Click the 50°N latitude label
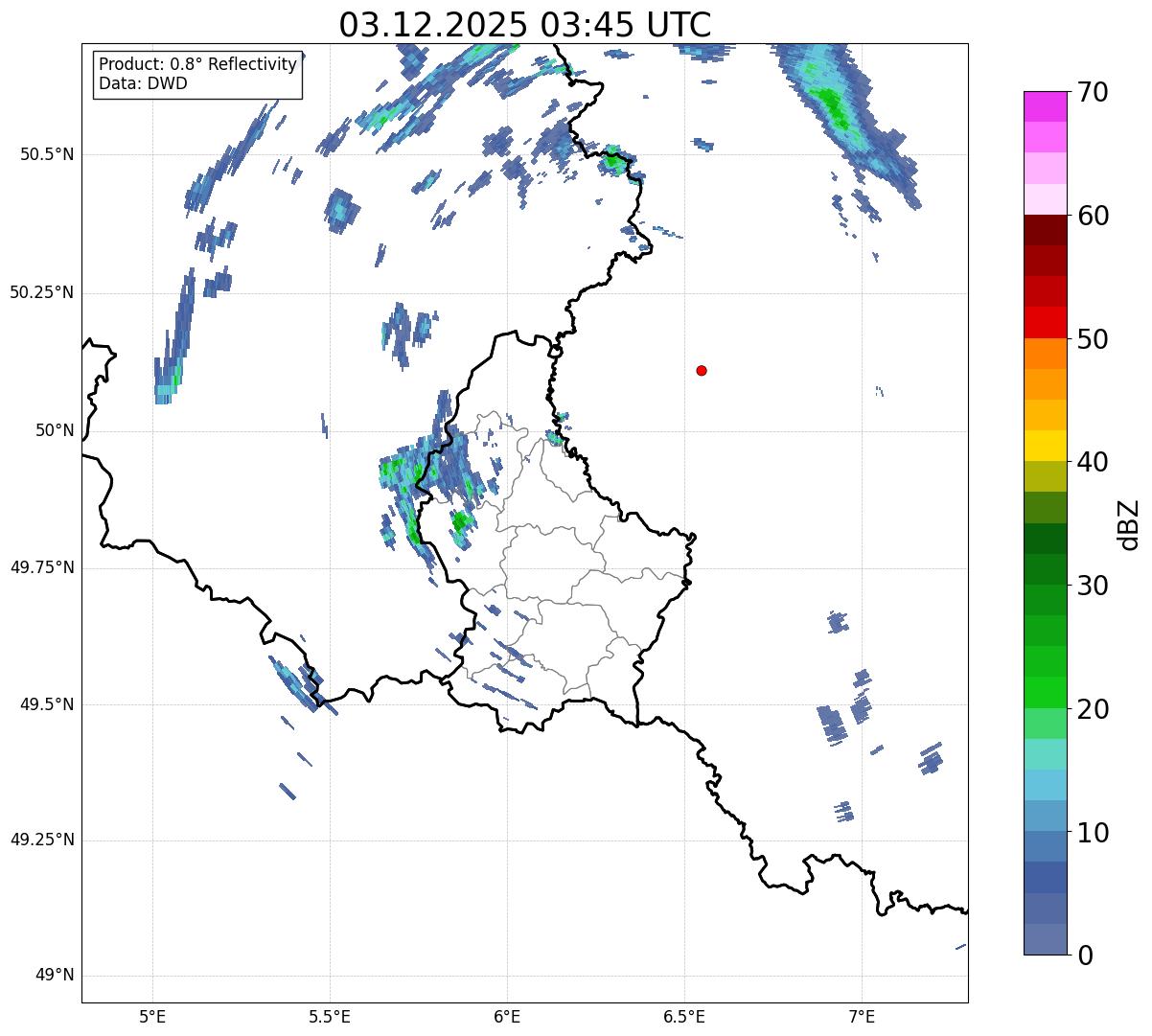This screenshot has width=1152, height=1036. tap(55, 430)
